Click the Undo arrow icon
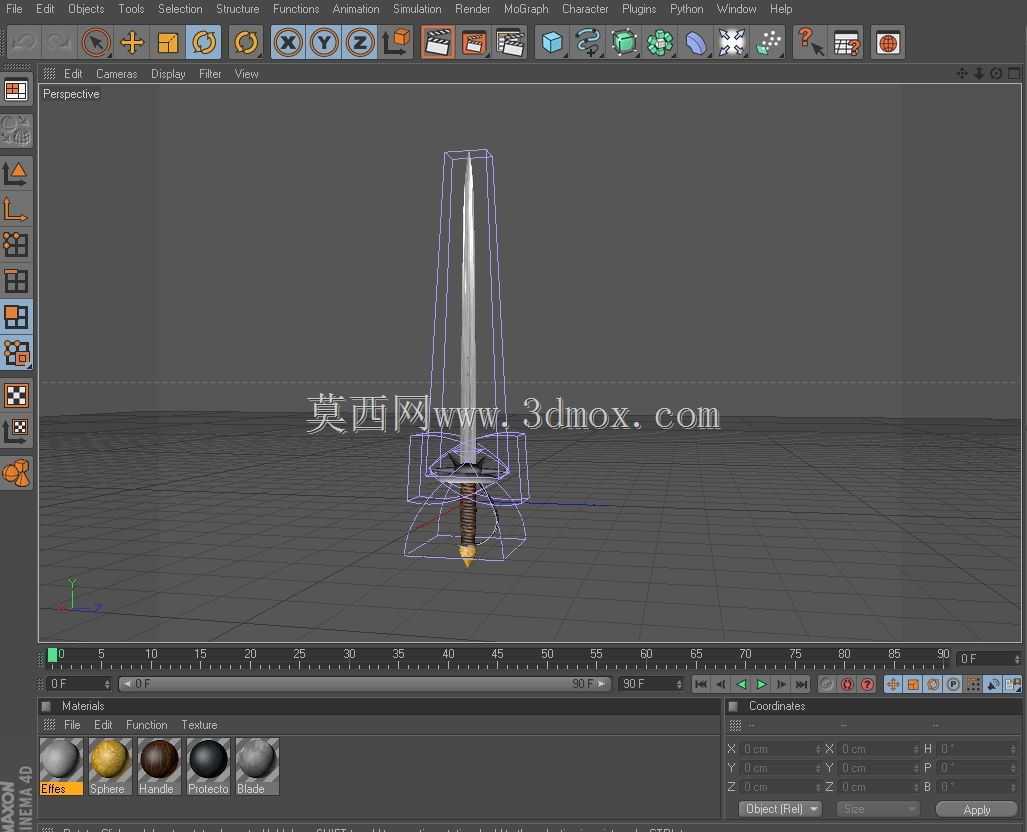This screenshot has width=1027, height=832. [24, 43]
